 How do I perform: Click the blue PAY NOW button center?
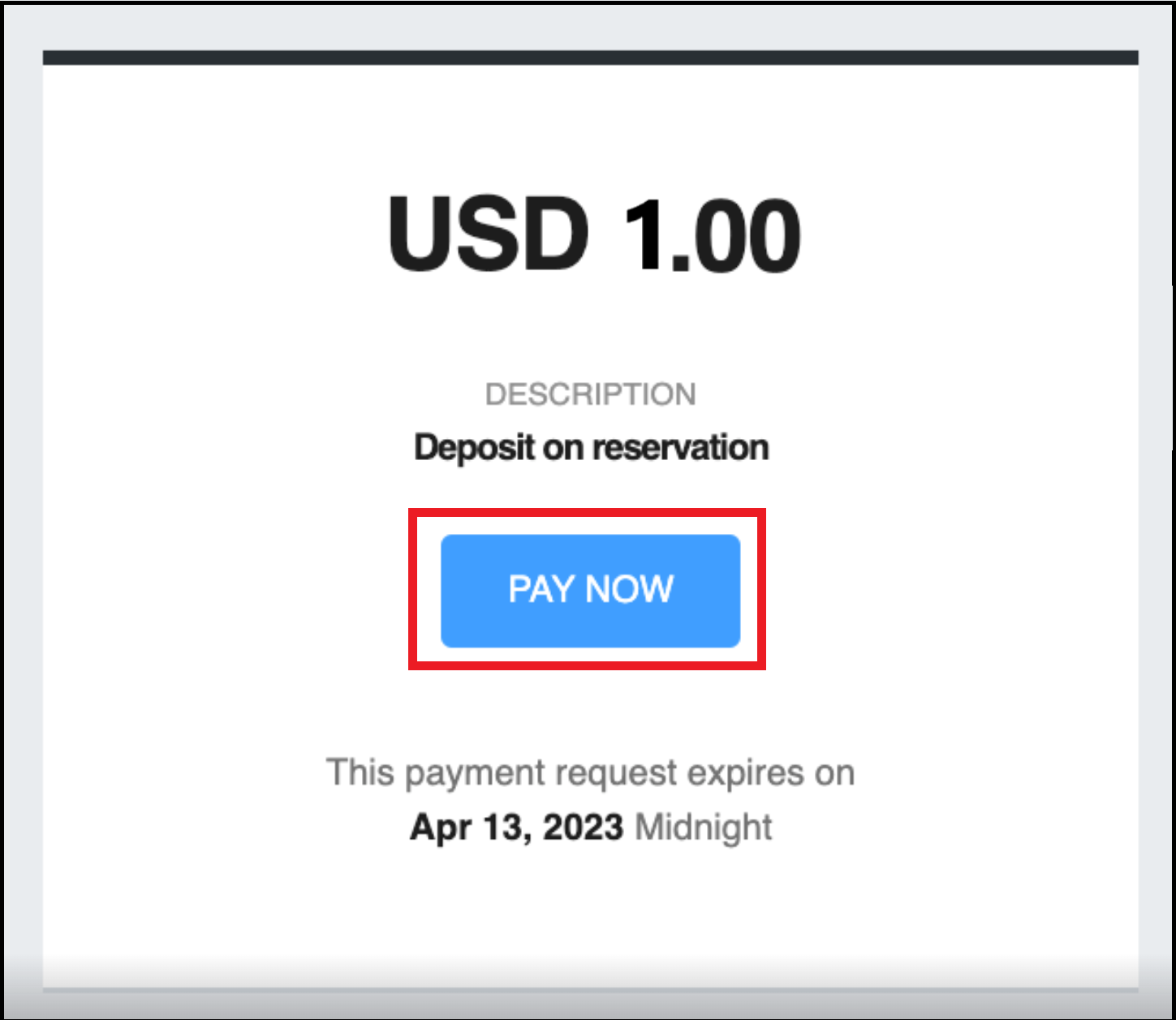590,590
